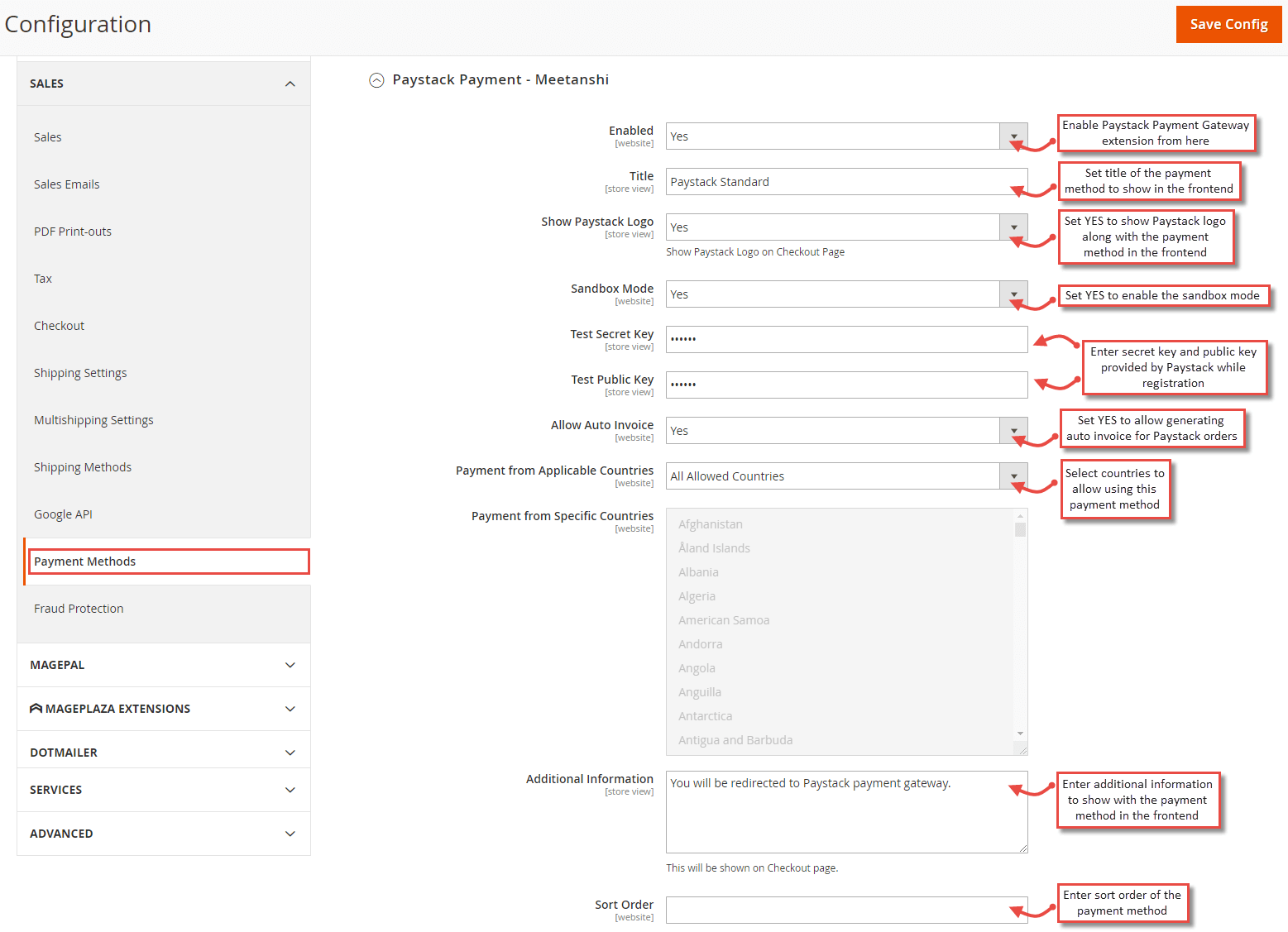Open the Sandbox Mode dropdown
The width and height of the screenshot is (1288, 932).
(846, 294)
